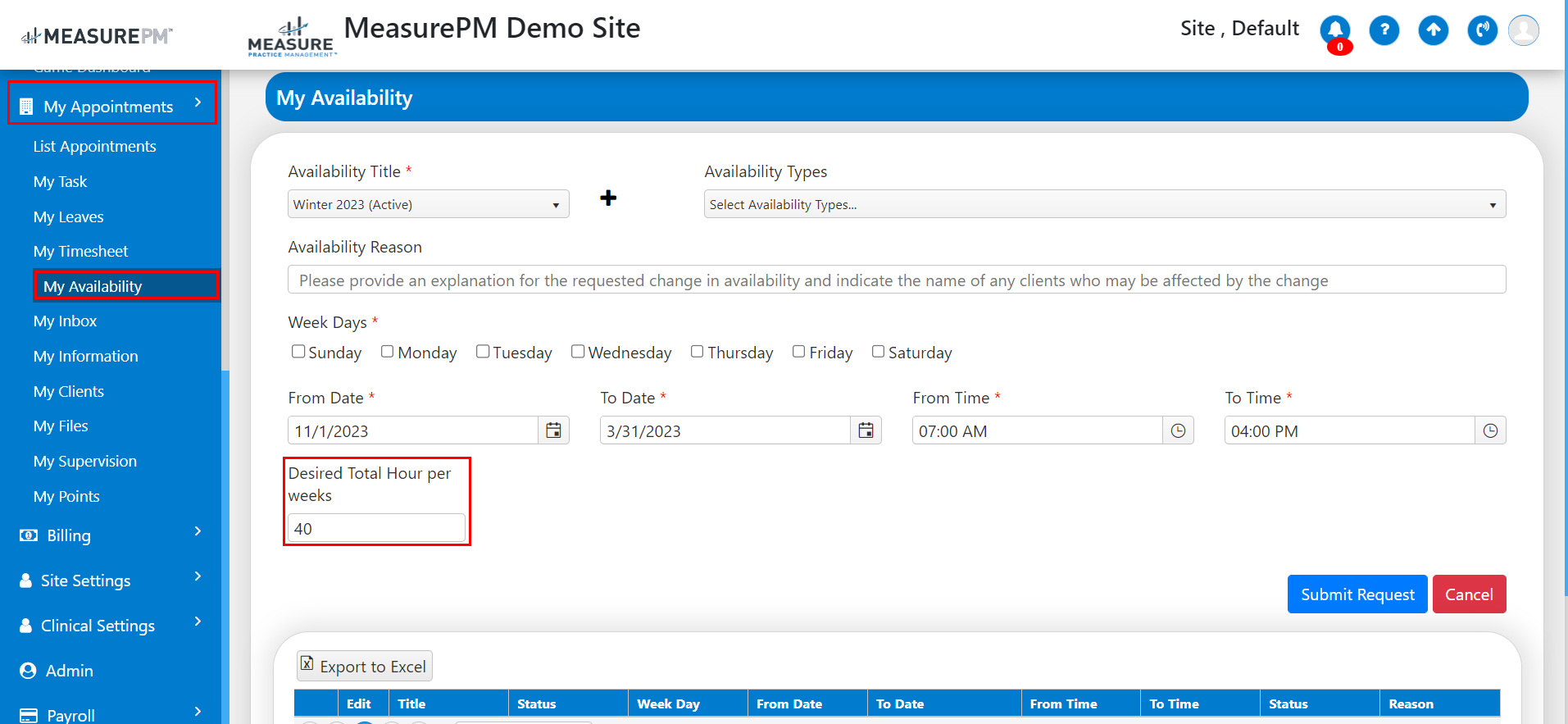Click the Clinical Settings person icon
The height and width of the screenshot is (724, 1568).
[26, 626]
